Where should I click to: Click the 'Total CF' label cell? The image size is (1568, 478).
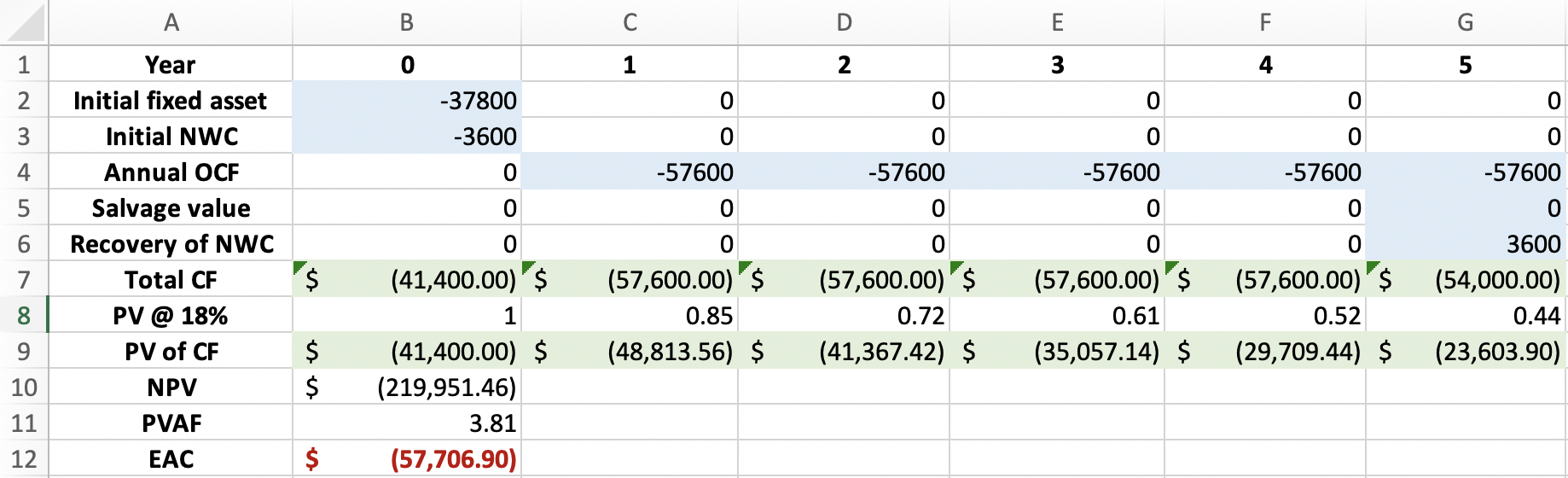[x=171, y=279]
